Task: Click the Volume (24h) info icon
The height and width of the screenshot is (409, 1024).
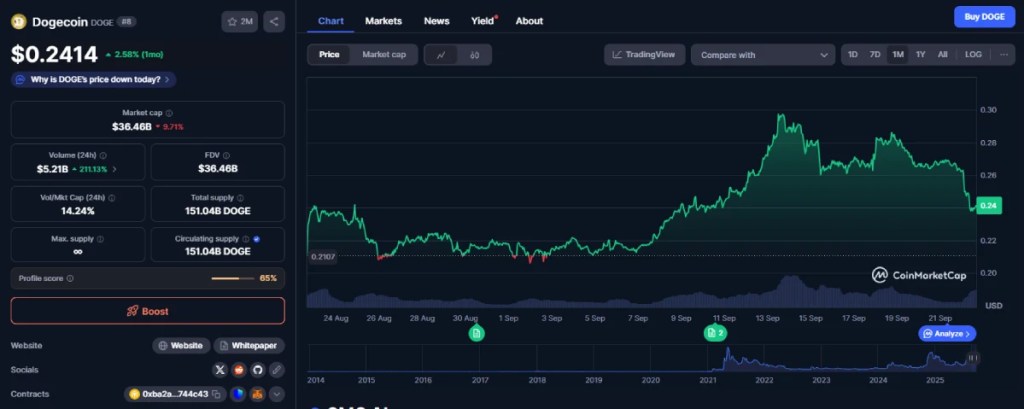Action: point(103,155)
